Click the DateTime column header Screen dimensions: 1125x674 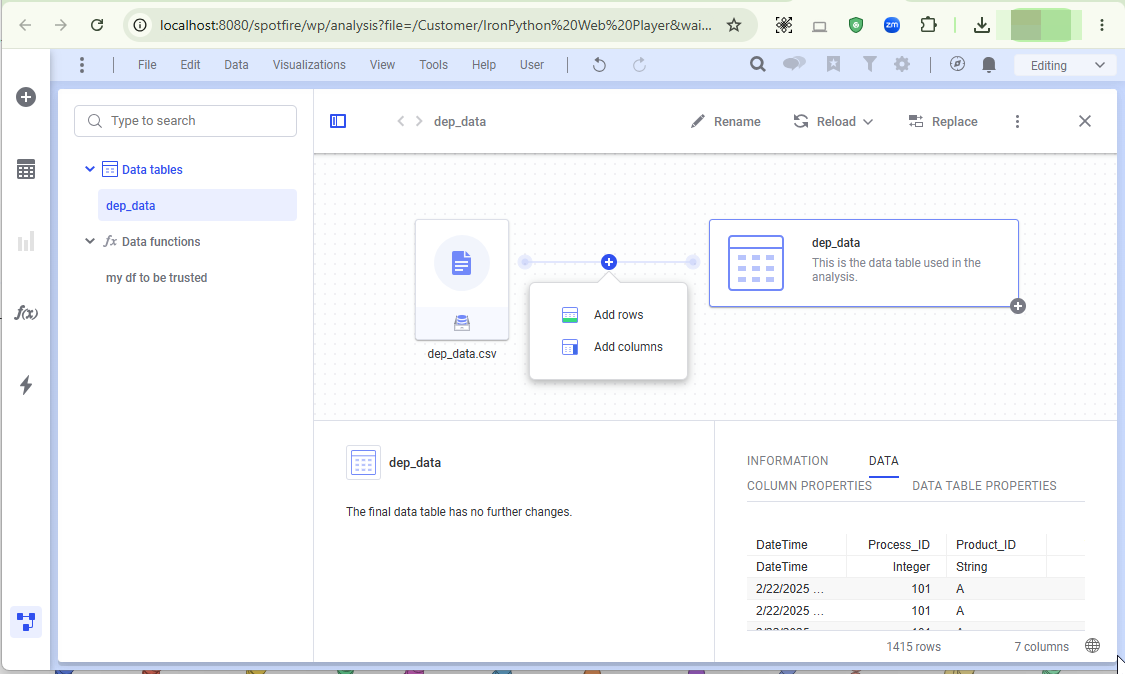point(781,545)
